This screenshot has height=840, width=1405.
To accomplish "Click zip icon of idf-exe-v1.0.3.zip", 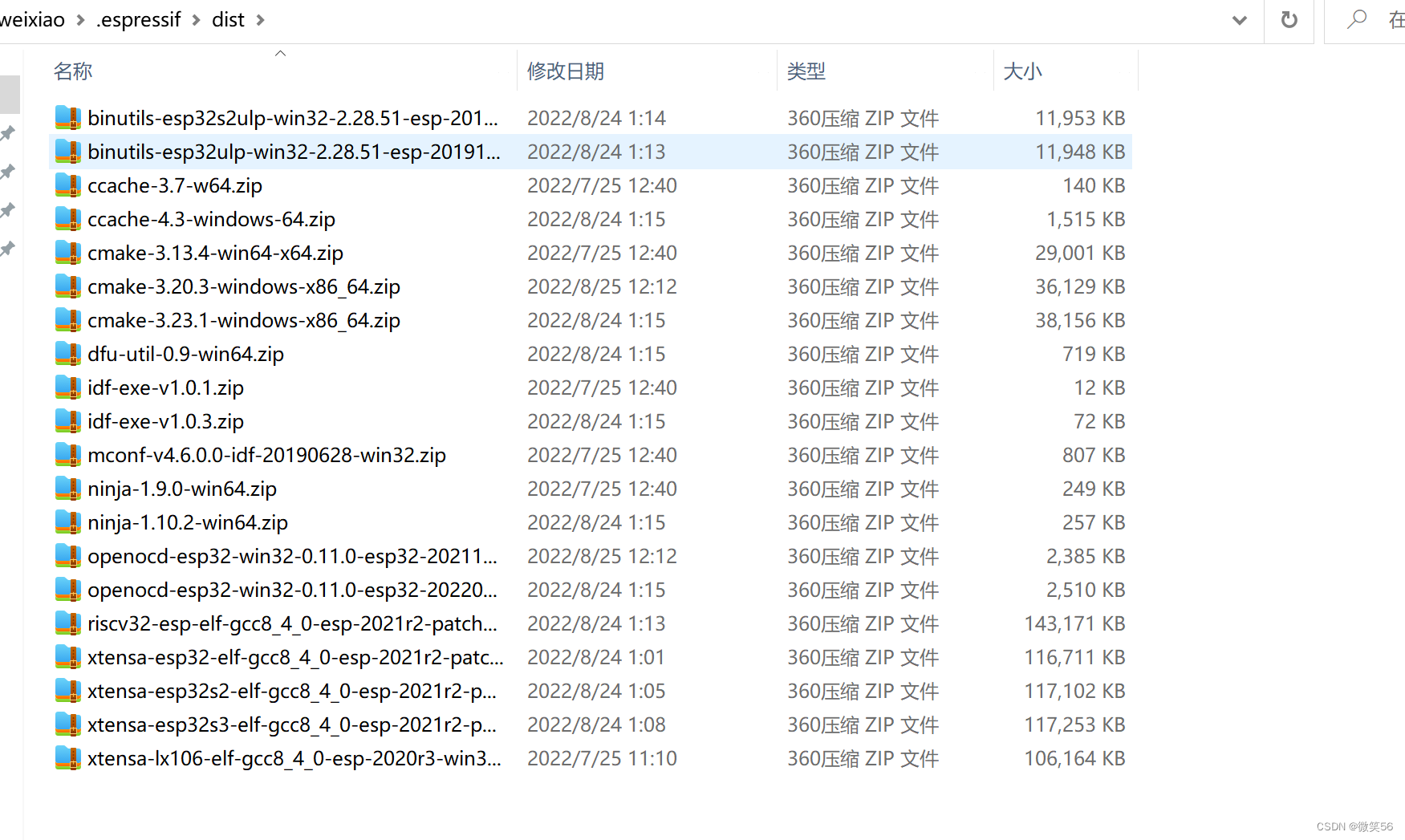I will [x=68, y=421].
